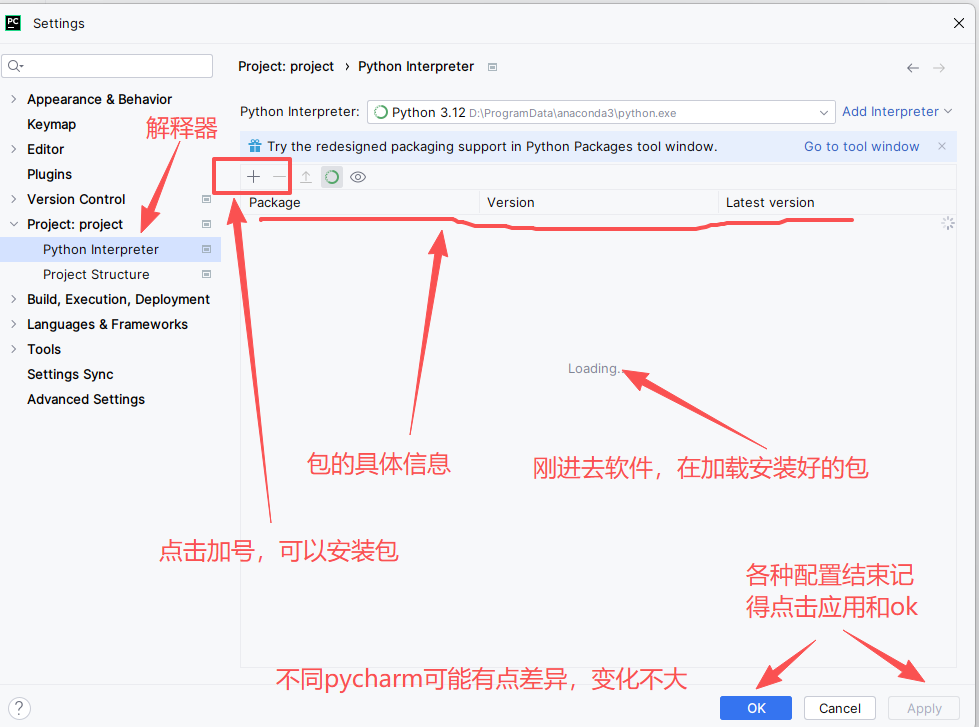Select Advanced Settings item
Viewport: 979px width, 727px height.
(x=86, y=399)
